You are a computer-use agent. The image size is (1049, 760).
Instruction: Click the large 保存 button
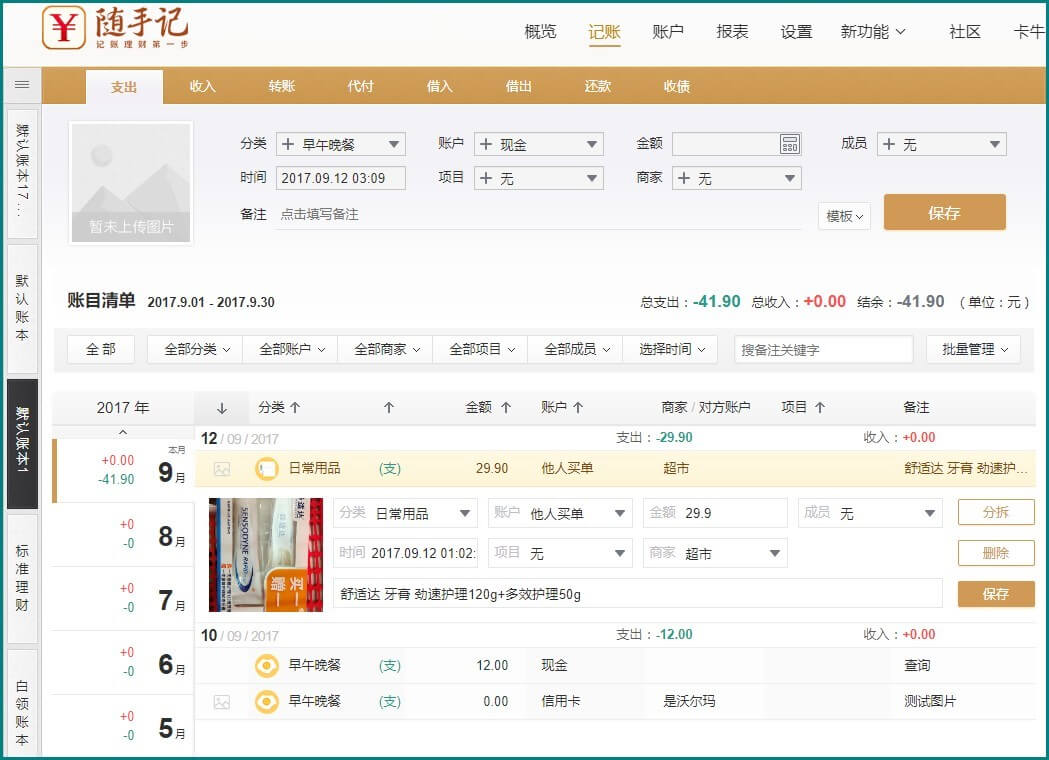944,213
